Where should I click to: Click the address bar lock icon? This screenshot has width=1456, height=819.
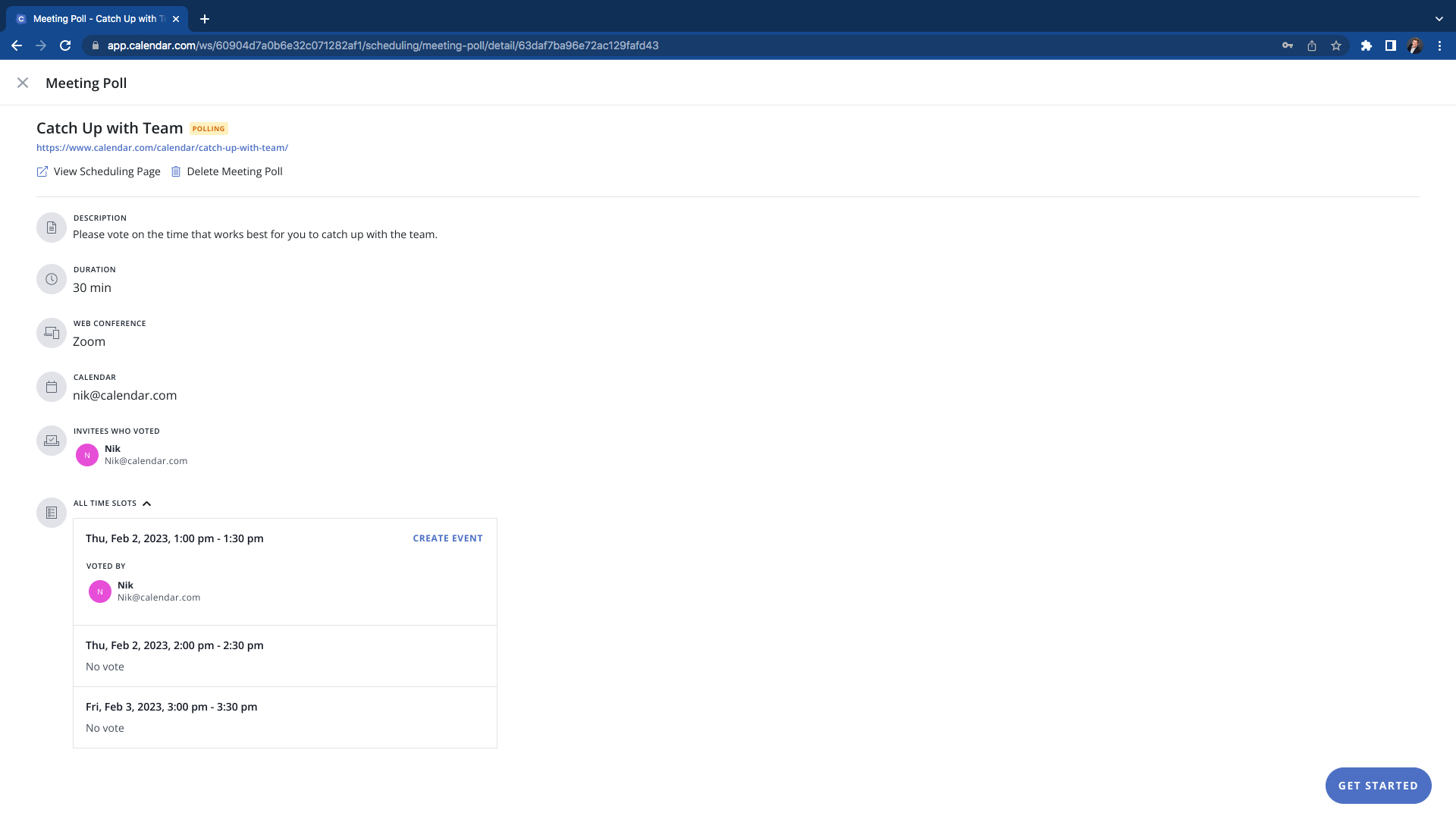[95, 45]
